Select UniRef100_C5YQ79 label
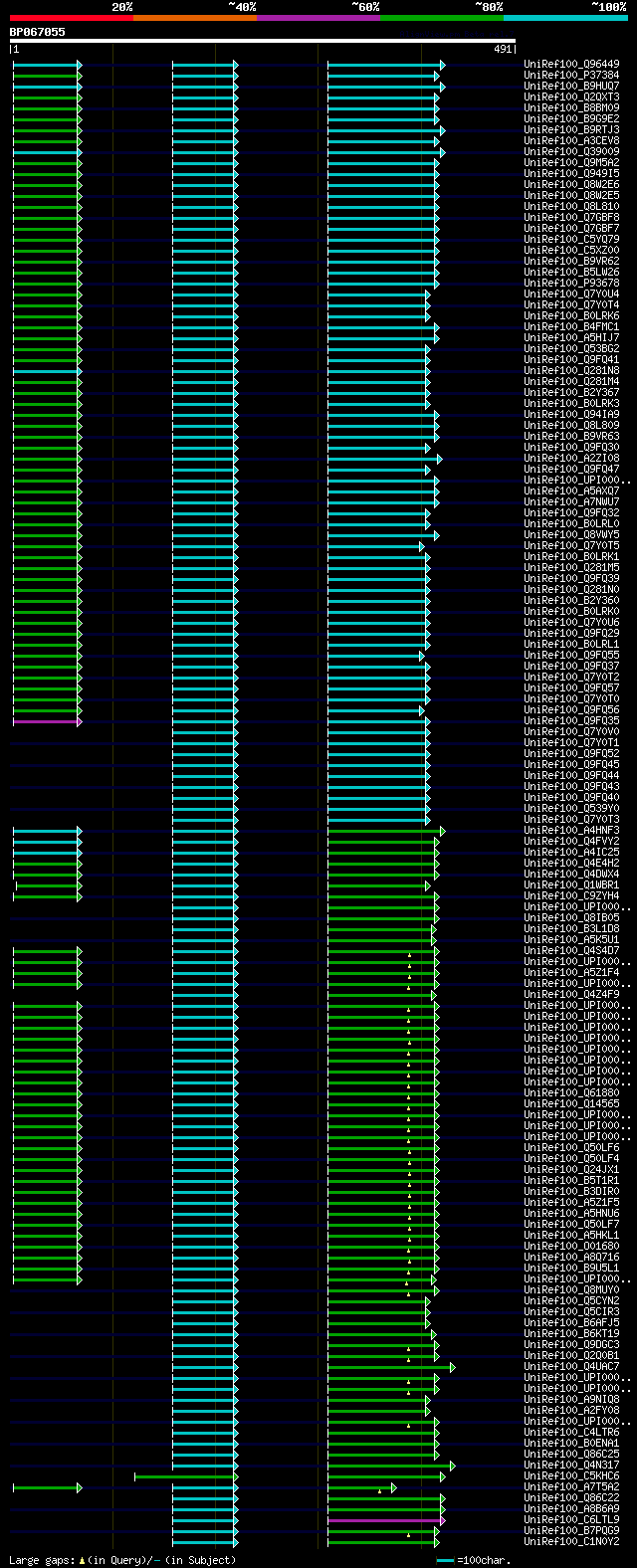Screen dimensions: 637x1568 click(x=571, y=239)
